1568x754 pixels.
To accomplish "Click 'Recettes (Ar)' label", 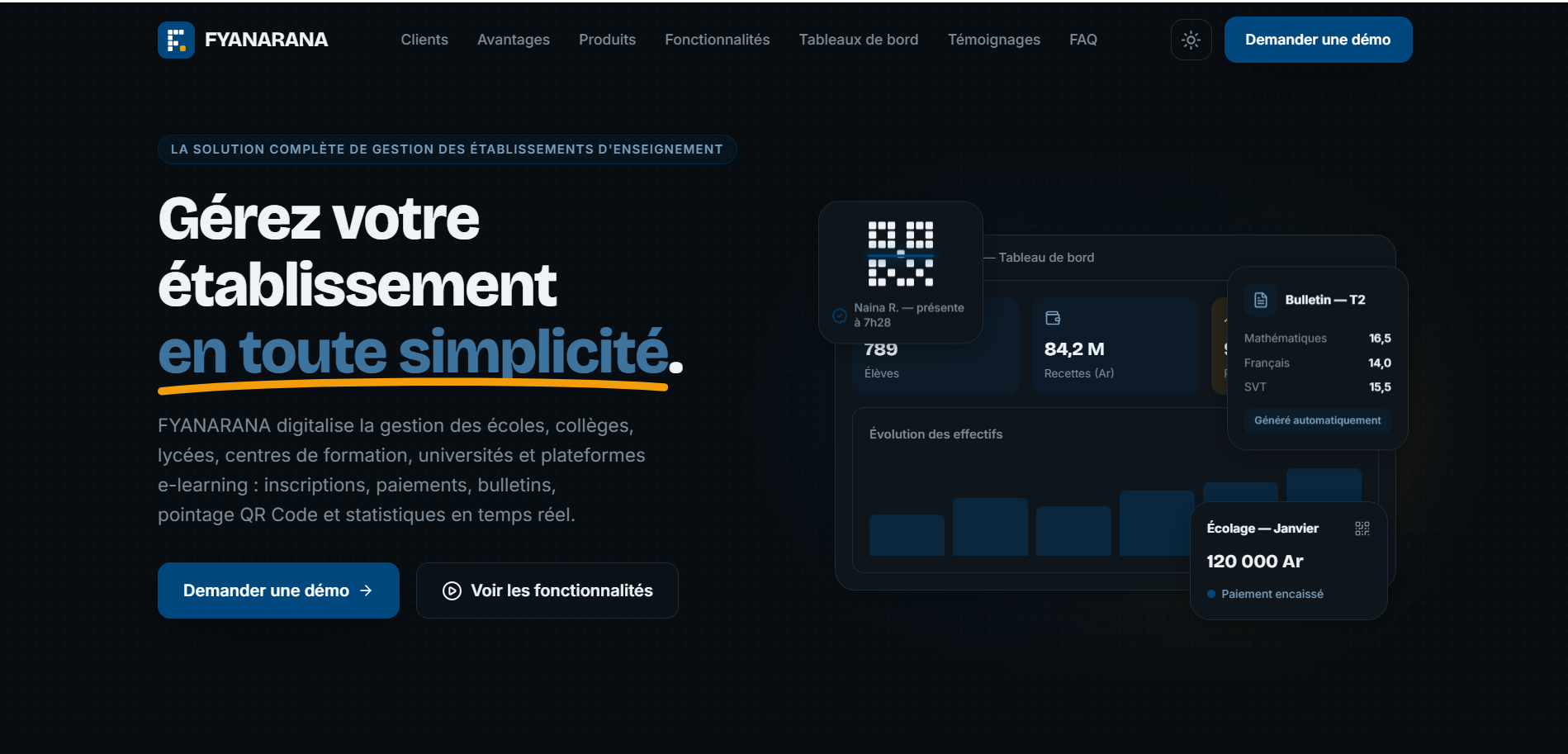I will point(1079,373).
